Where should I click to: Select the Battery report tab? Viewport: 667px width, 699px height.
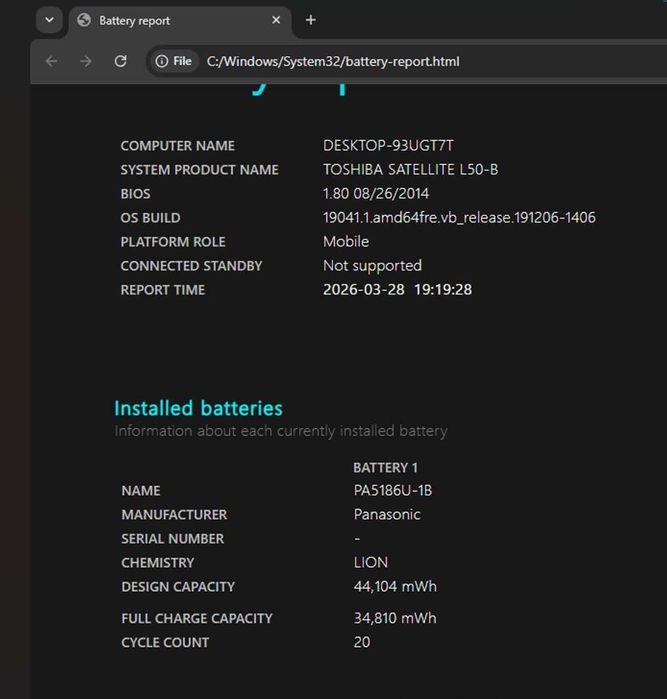coord(180,21)
